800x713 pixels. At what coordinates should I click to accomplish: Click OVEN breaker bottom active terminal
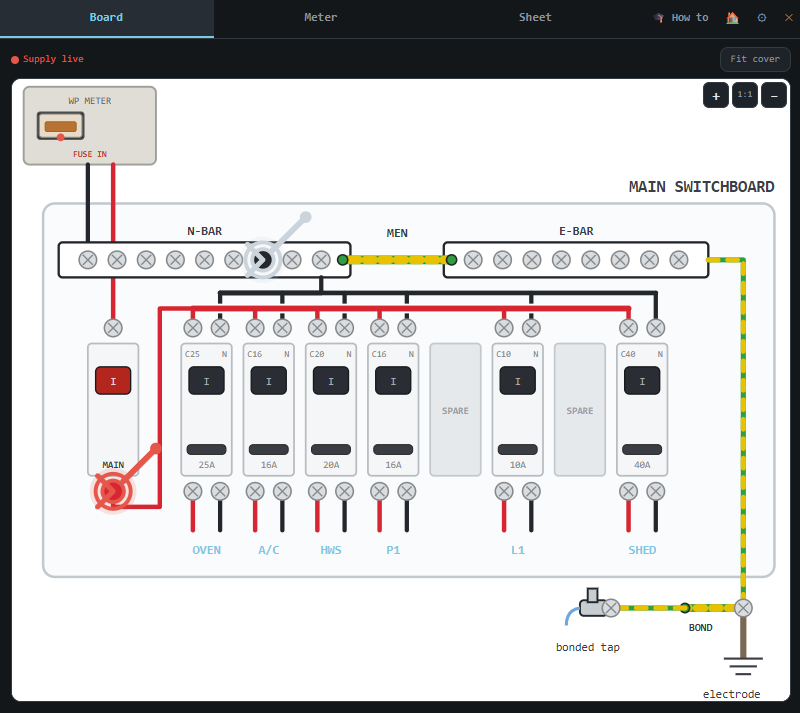(x=193, y=491)
